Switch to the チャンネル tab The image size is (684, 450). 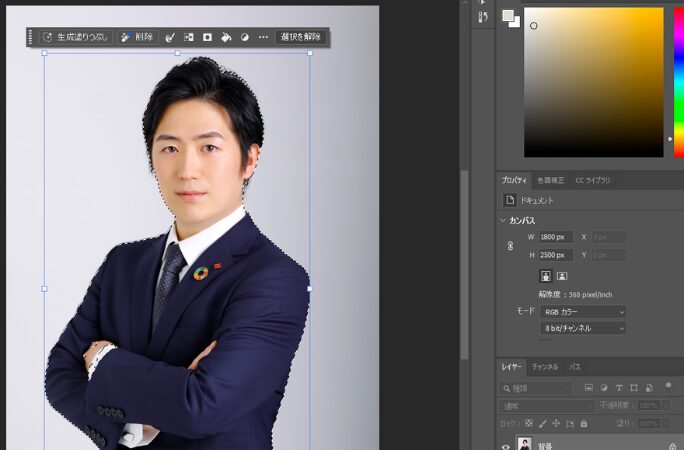545,367
